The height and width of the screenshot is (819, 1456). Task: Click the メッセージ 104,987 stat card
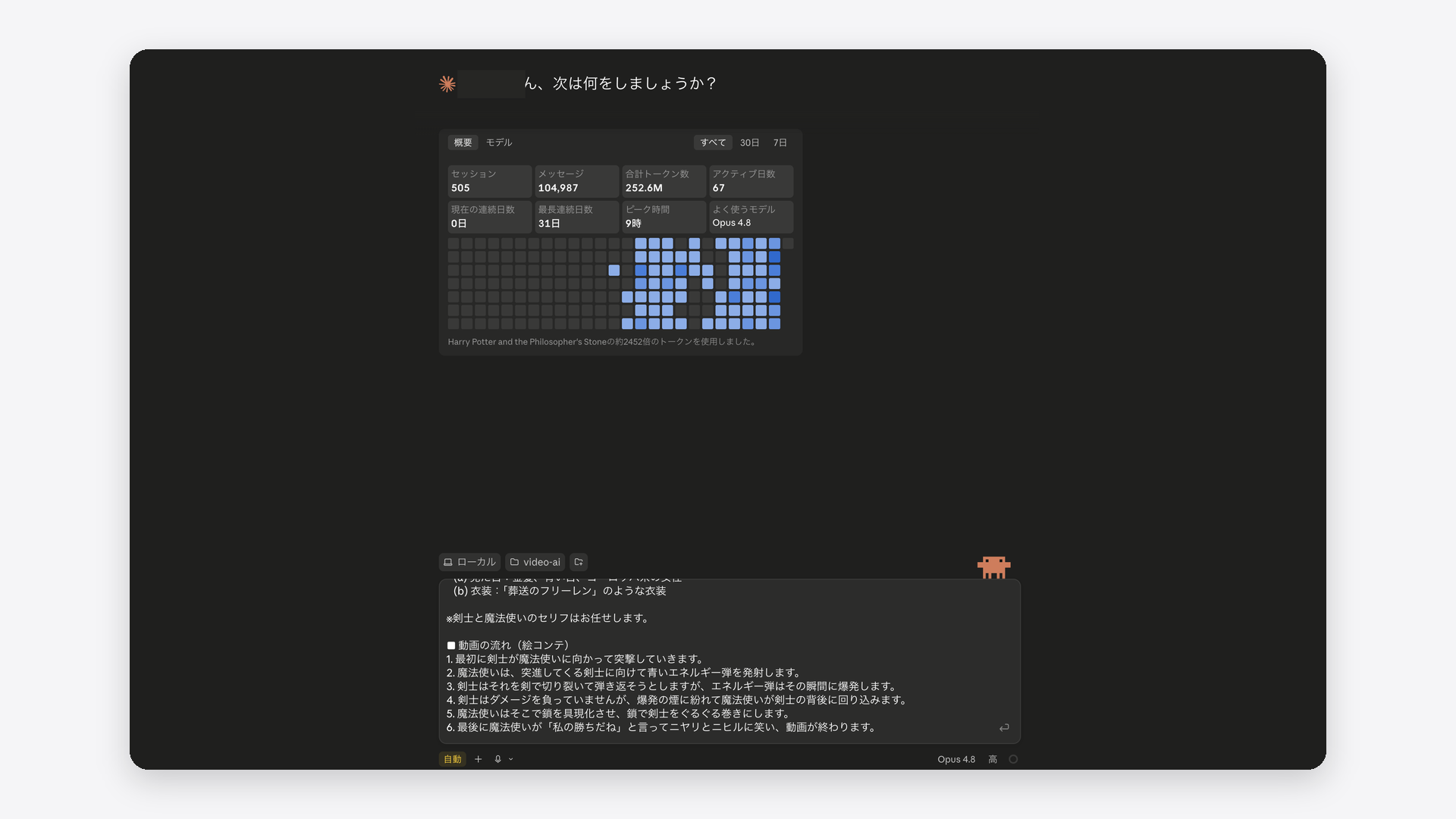(x=576, y=181)
